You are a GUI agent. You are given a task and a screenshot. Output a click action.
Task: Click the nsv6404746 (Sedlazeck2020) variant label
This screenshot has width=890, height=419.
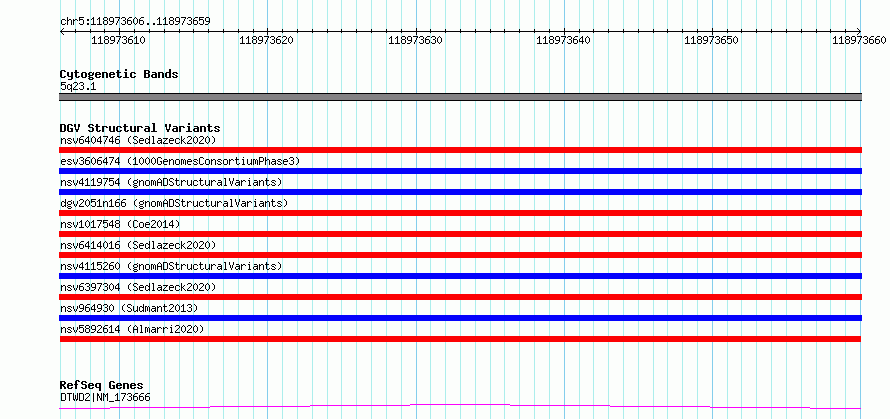point(138,140)
